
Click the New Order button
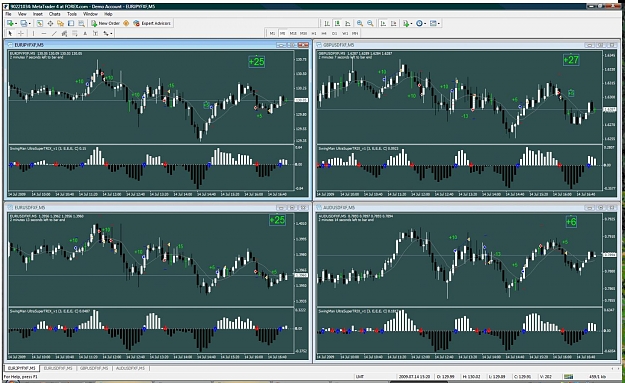(x=105, y=23)
